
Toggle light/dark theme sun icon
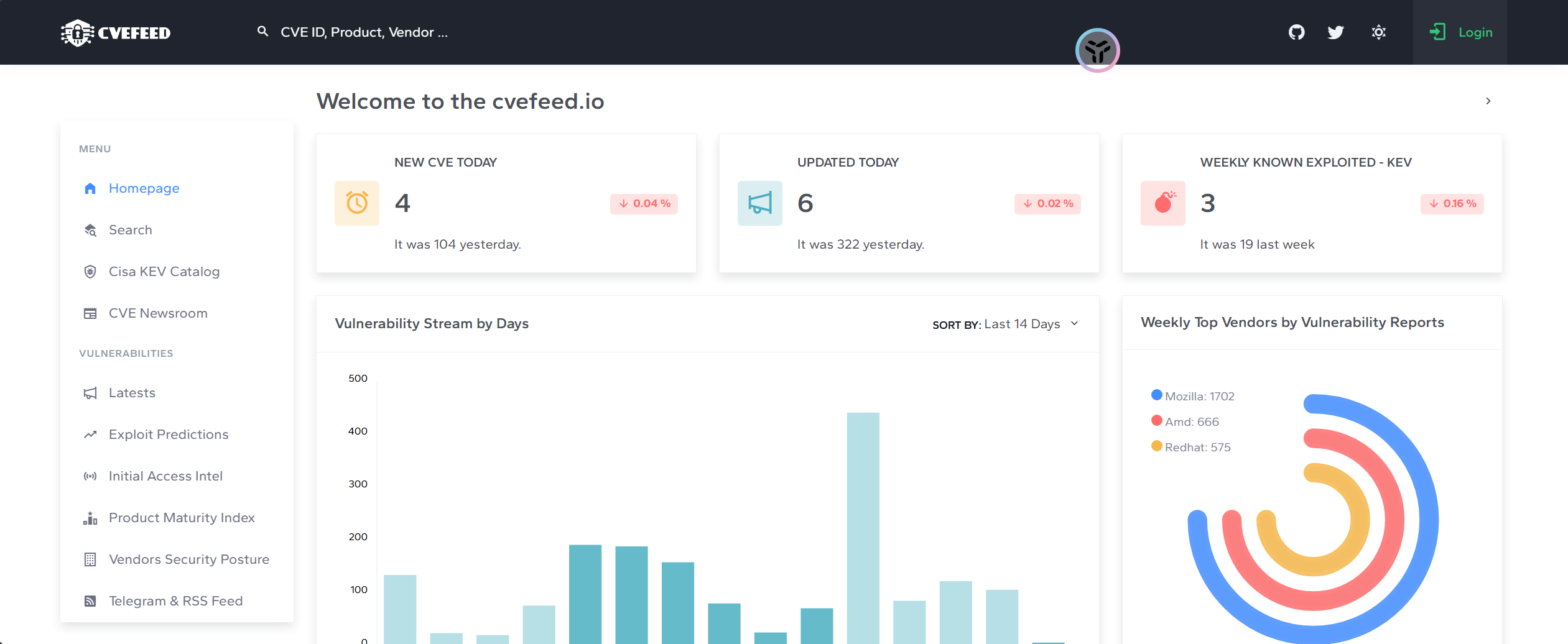(x=1378, y=32)
